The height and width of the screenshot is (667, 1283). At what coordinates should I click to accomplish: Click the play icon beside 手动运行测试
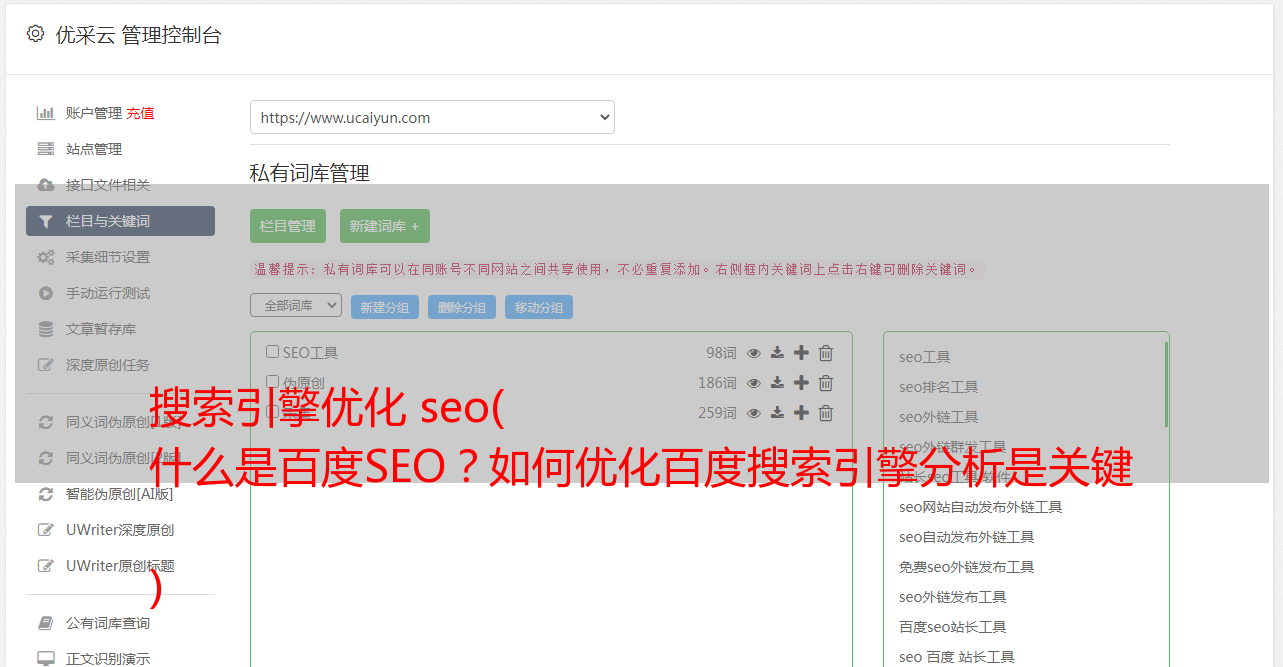click(46, 293)
